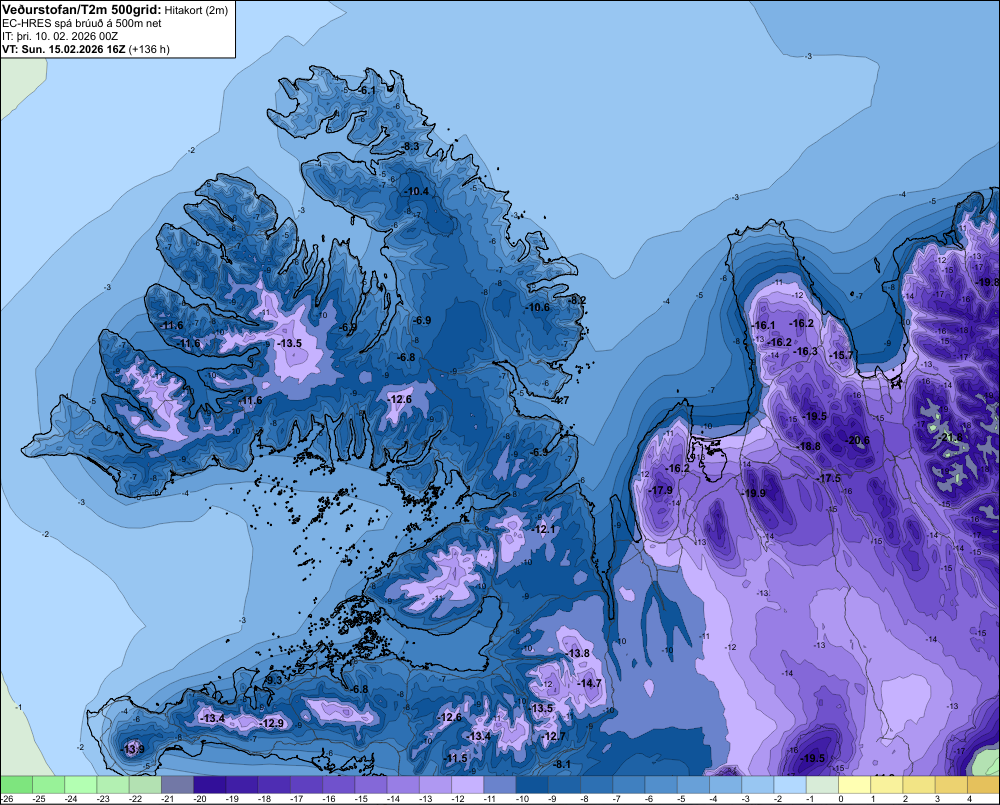Click the -10.6 temperature value
The width and height of the screenshot is (1000, 805).
click(538, 307)
